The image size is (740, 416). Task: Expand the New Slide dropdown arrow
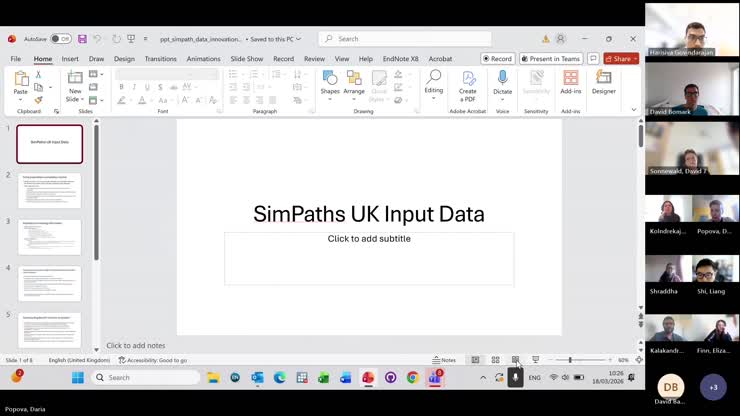(x=82, y=100)
